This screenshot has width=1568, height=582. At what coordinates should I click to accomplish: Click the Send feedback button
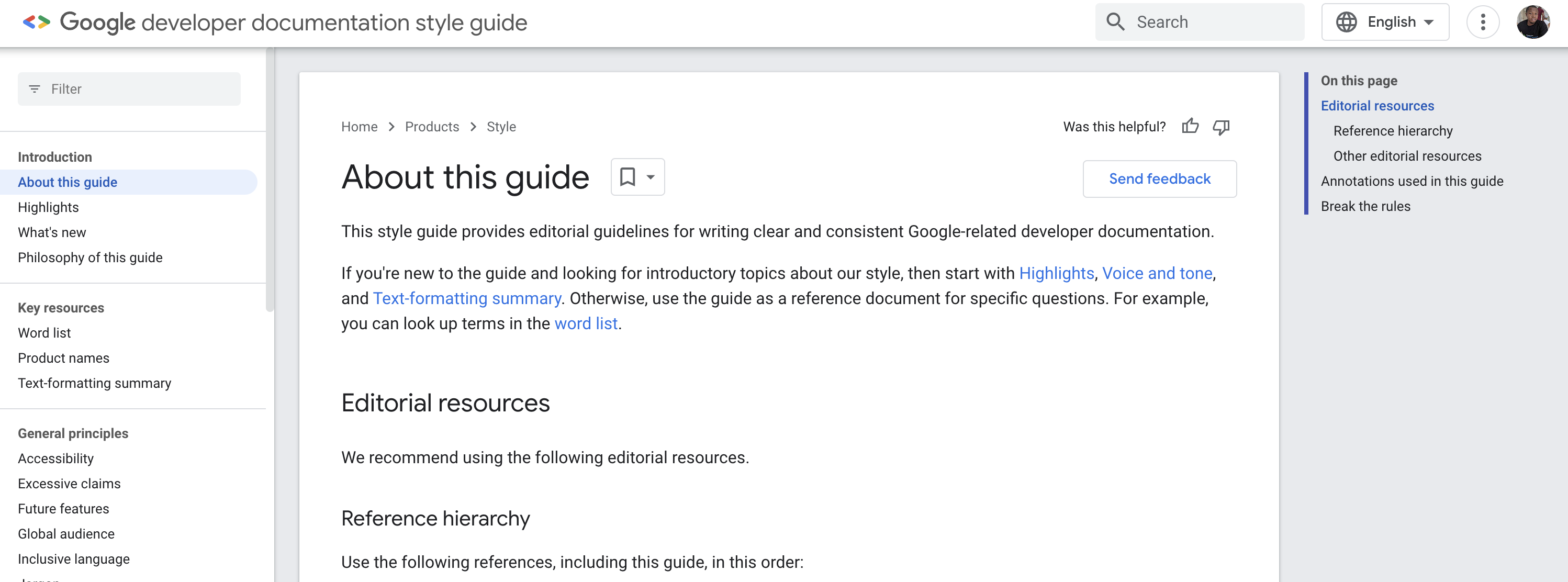click(1159, 179)
